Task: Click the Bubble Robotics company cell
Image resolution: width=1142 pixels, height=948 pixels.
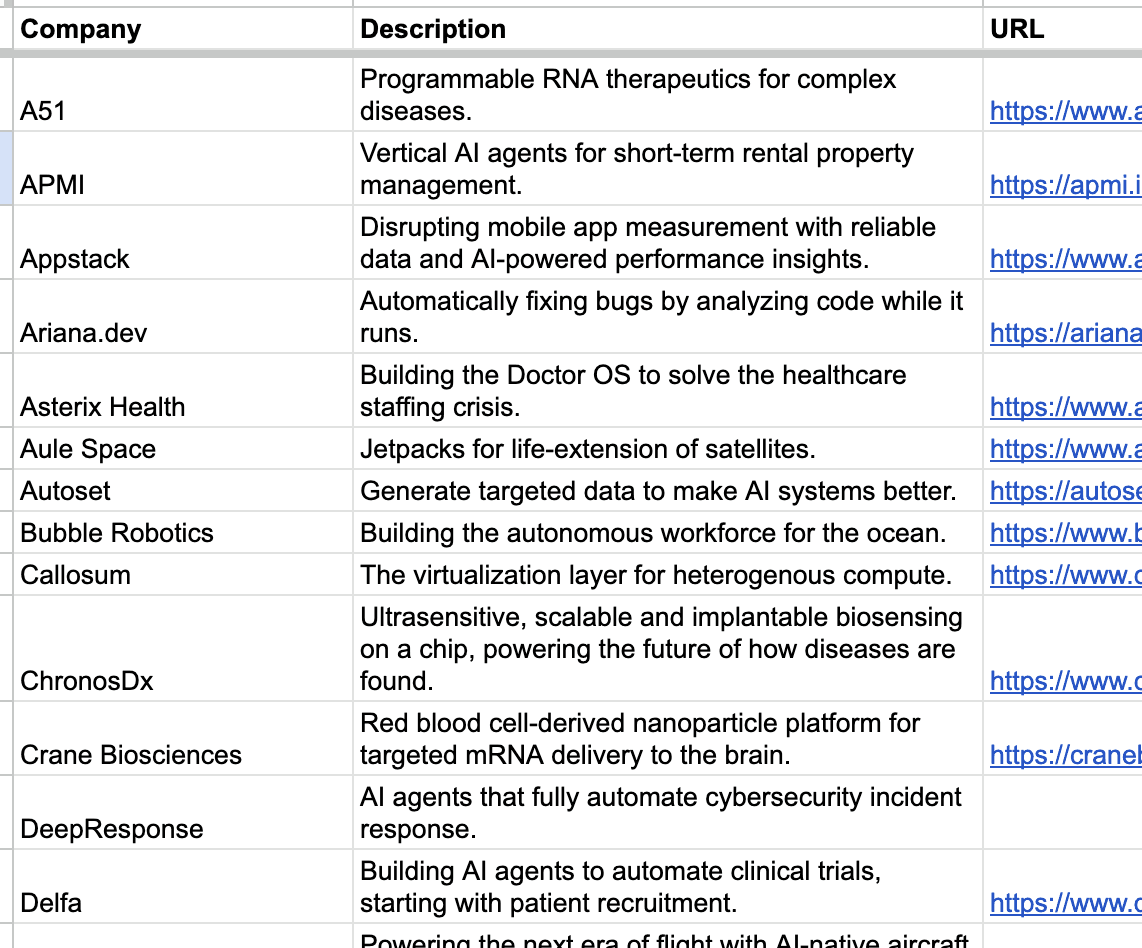Action: pyautogui.click(x=183, y=532)
